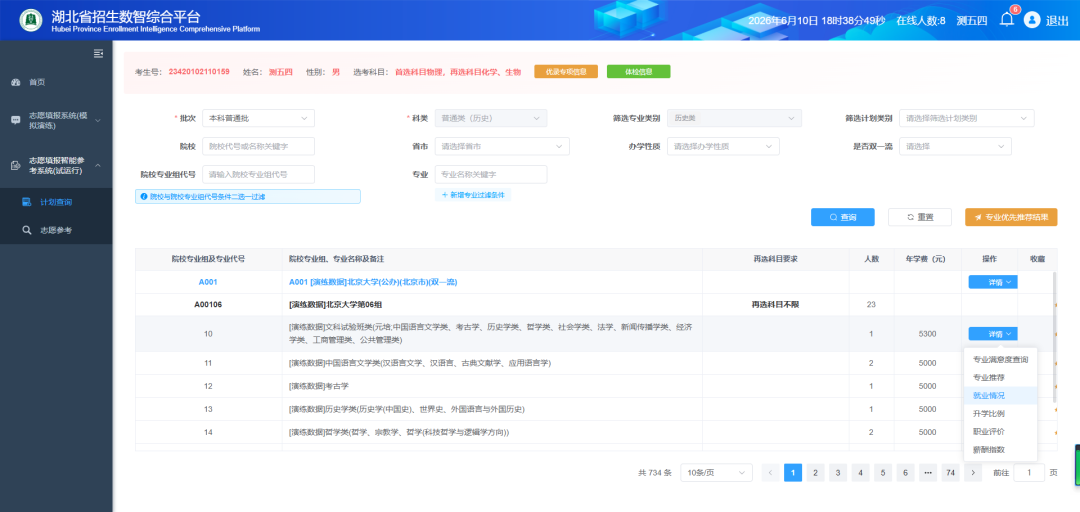Click the A00106 group code cell
The width and height of the screenshot is (1080, 512).
click(208, 305)
